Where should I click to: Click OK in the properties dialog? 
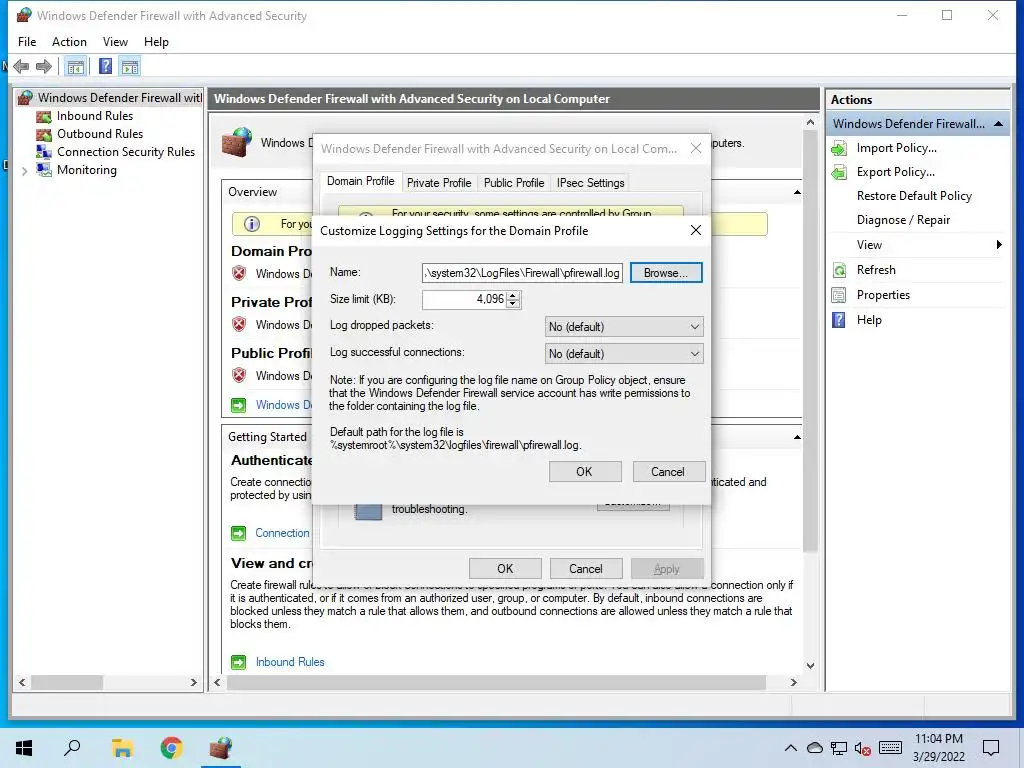(x=505, y=569)
